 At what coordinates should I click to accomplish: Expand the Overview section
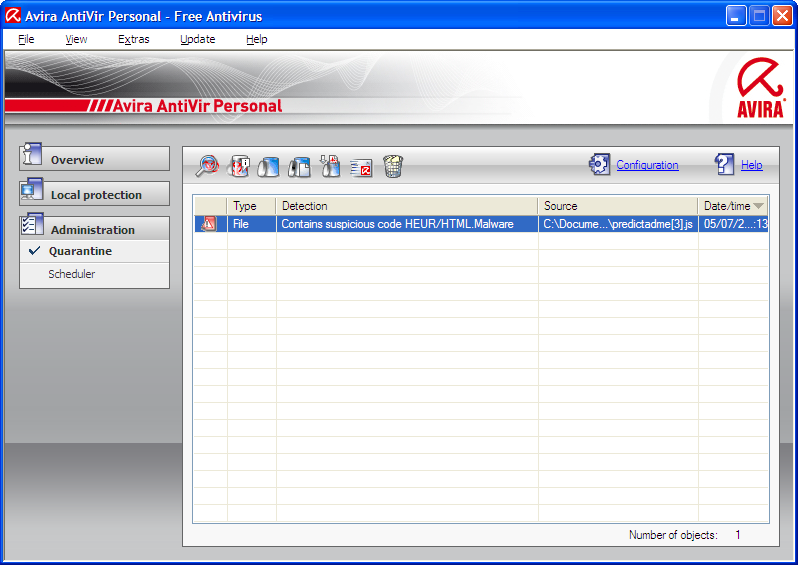94,160
